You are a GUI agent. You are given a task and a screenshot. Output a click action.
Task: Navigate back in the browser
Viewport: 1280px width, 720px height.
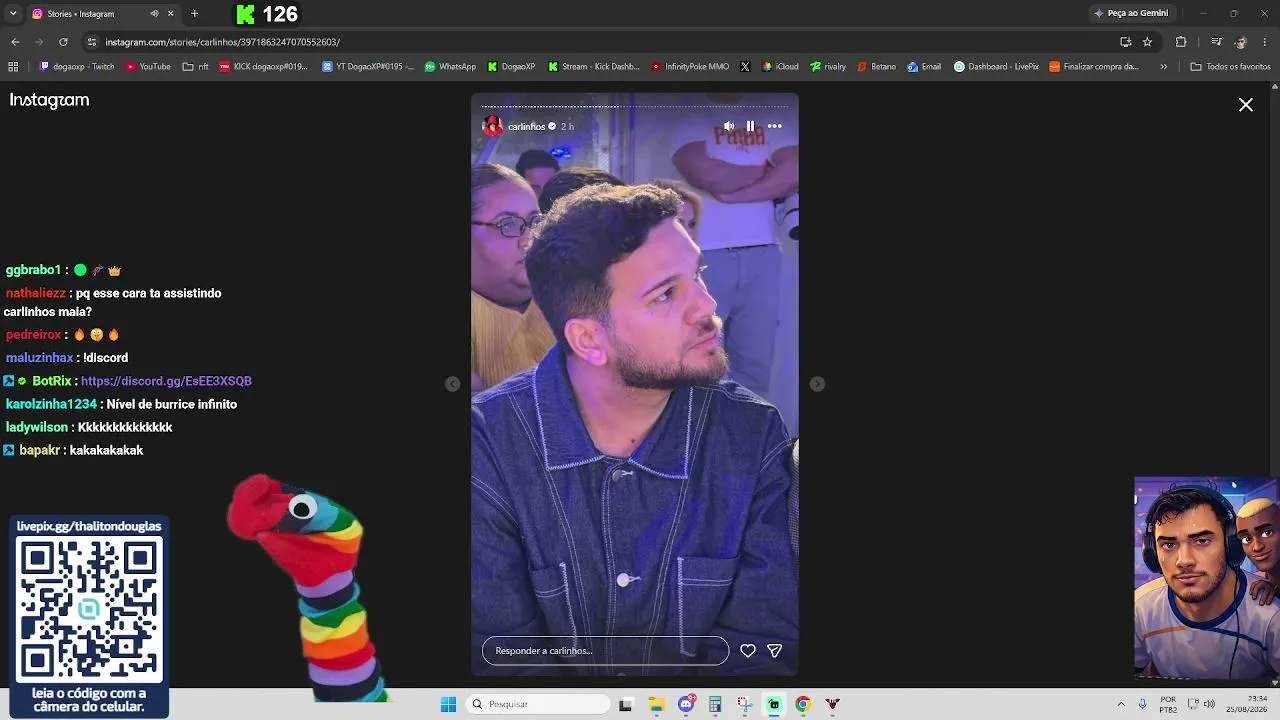[15, 42]
